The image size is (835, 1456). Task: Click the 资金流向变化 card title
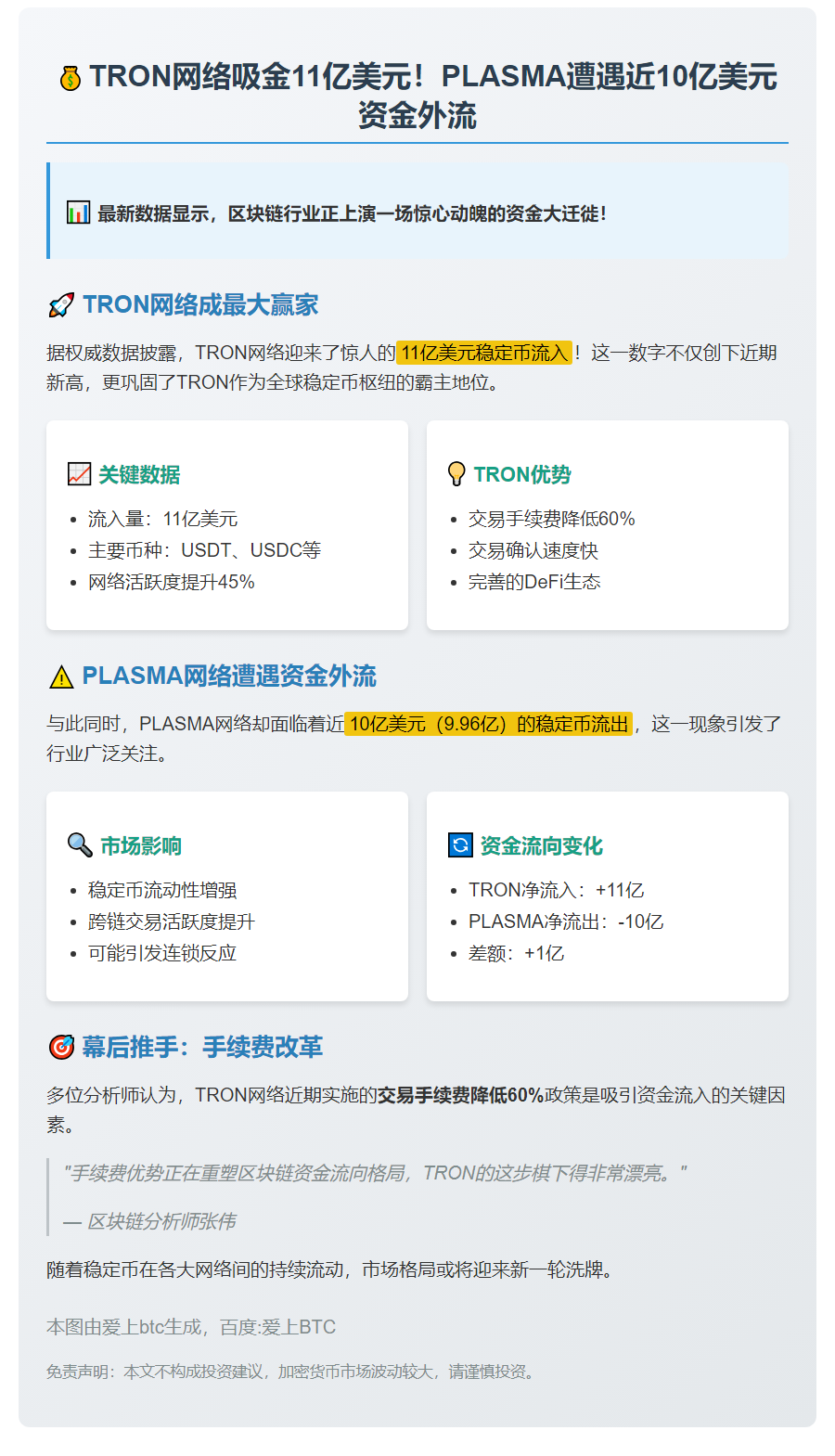point(542,845)
